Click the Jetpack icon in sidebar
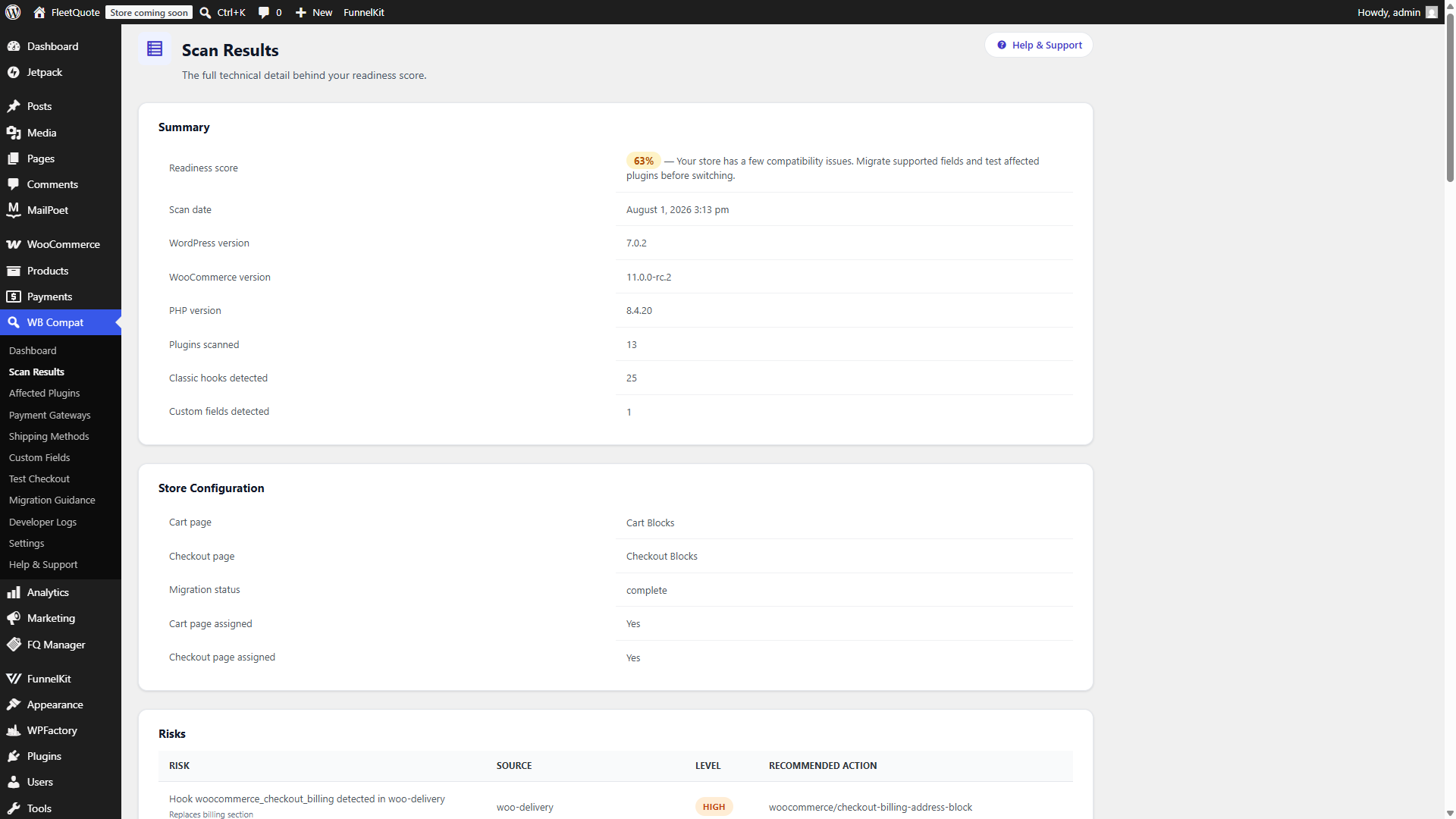 (x=14, y=72)
